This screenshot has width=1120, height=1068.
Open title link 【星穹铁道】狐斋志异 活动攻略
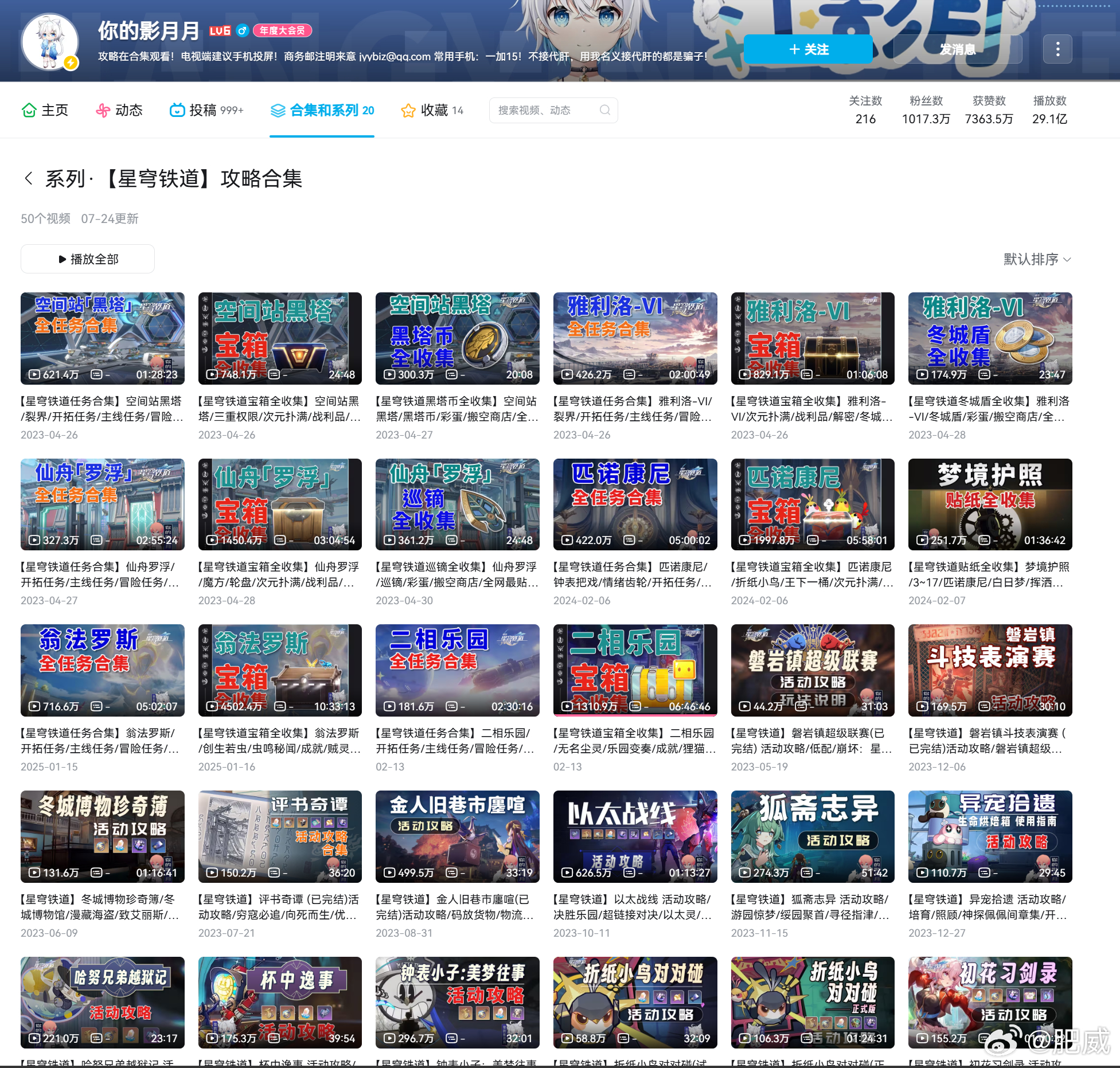coord(811,907)
